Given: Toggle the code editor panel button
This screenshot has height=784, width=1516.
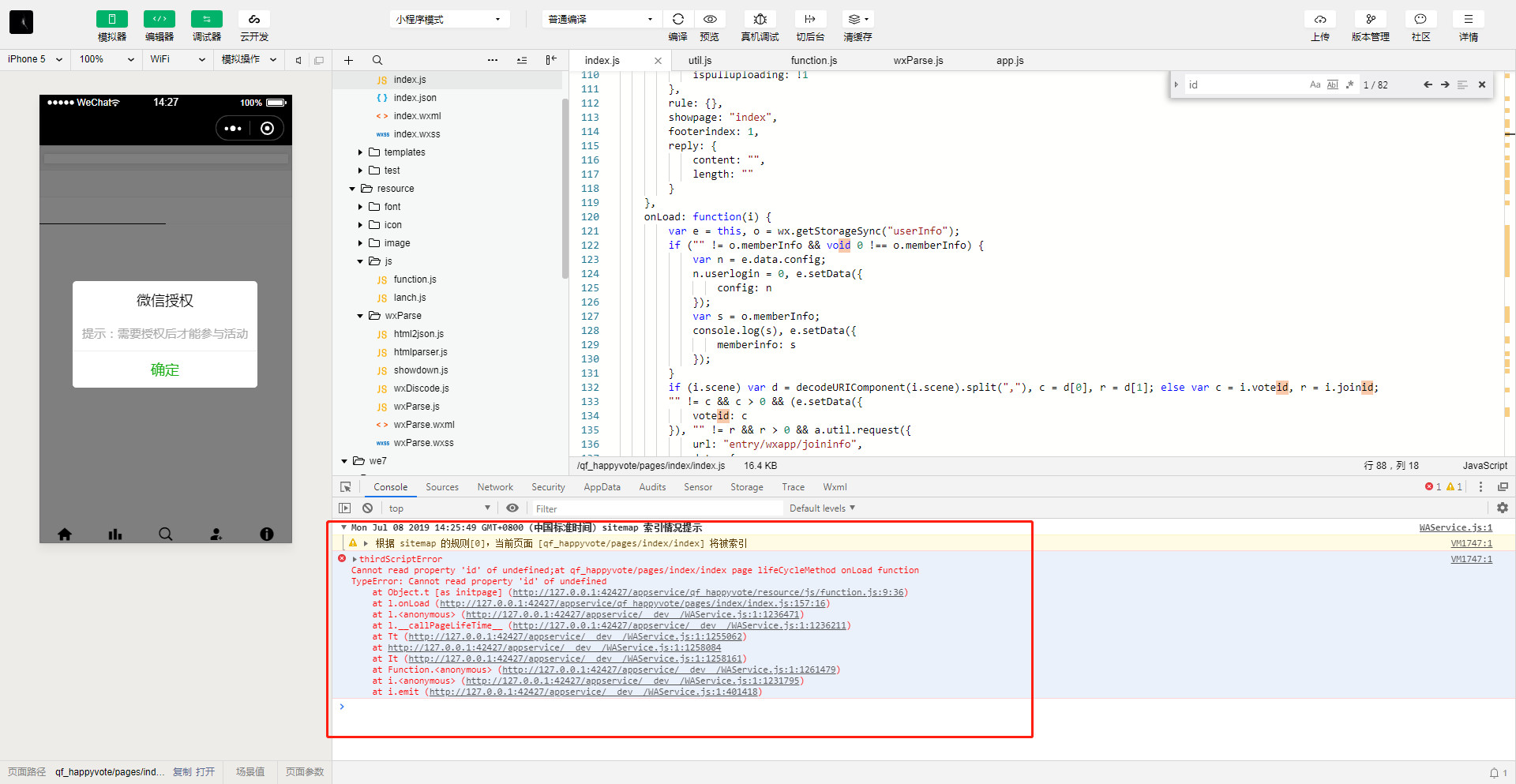Looking at the screenshot, I should 159,20.
